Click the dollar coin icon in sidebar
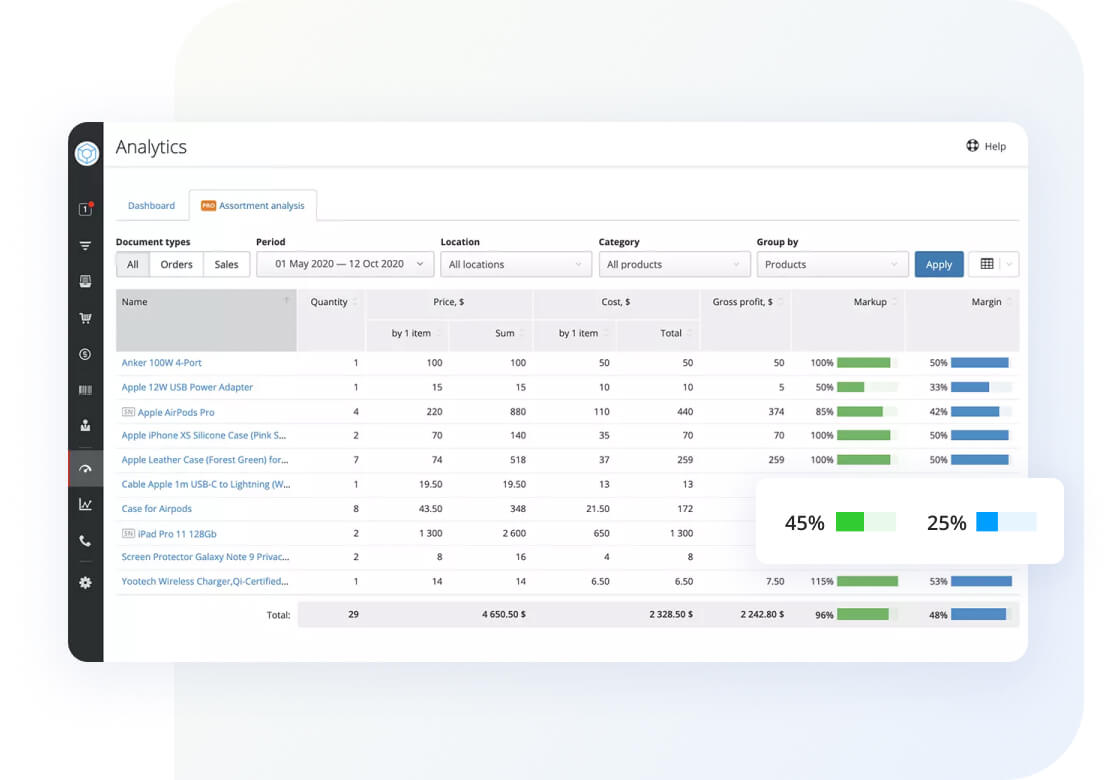 (x=85, y=354)
